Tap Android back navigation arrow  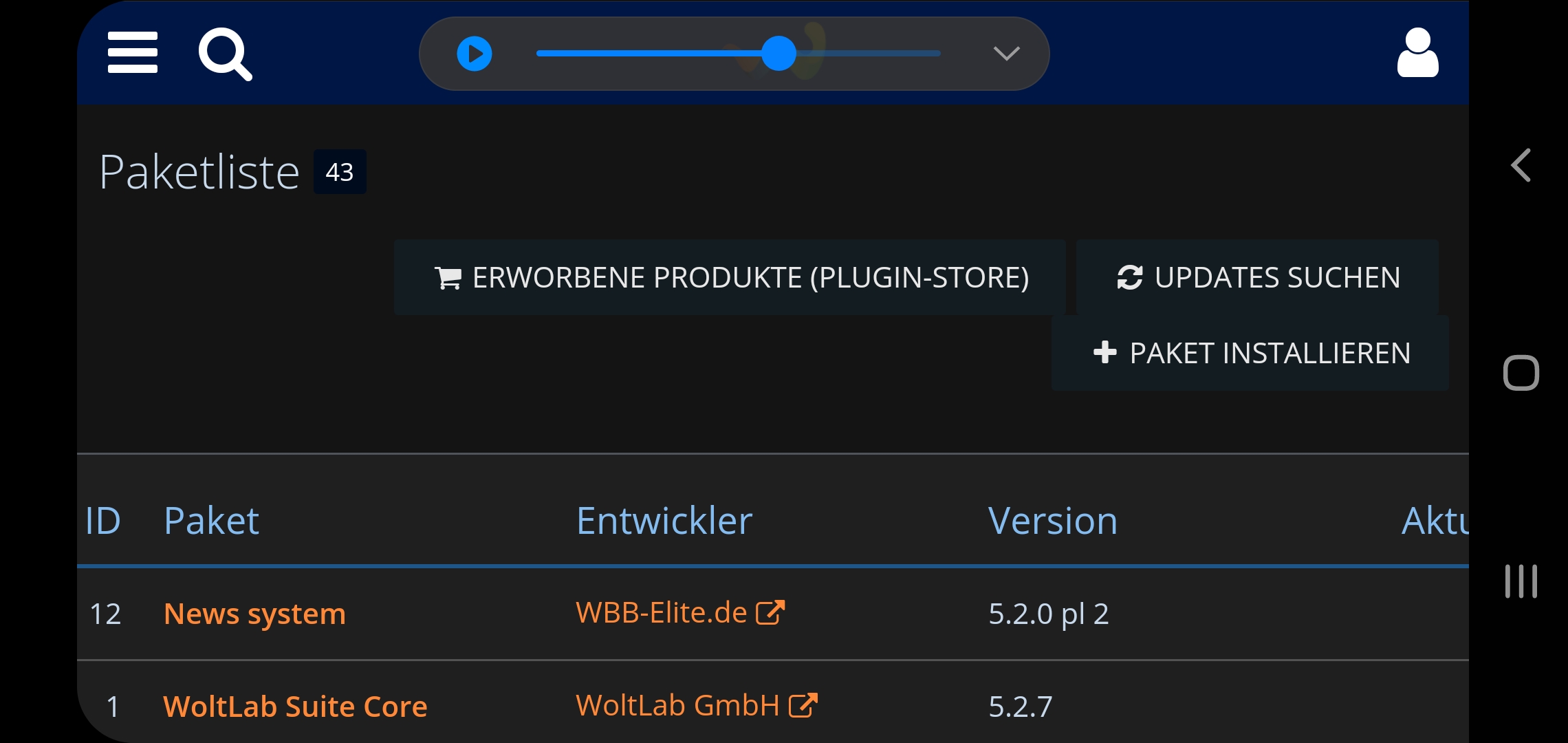click(1521, 165)
